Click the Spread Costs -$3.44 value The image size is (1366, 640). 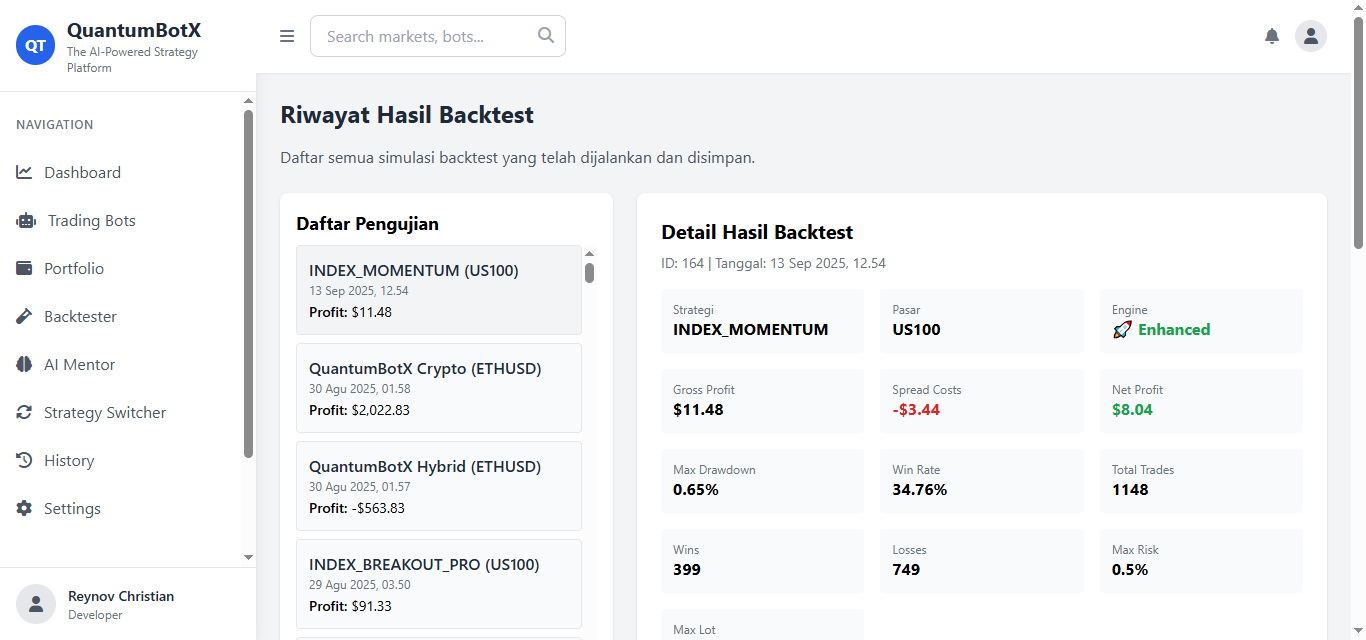[x=916, y=410]
